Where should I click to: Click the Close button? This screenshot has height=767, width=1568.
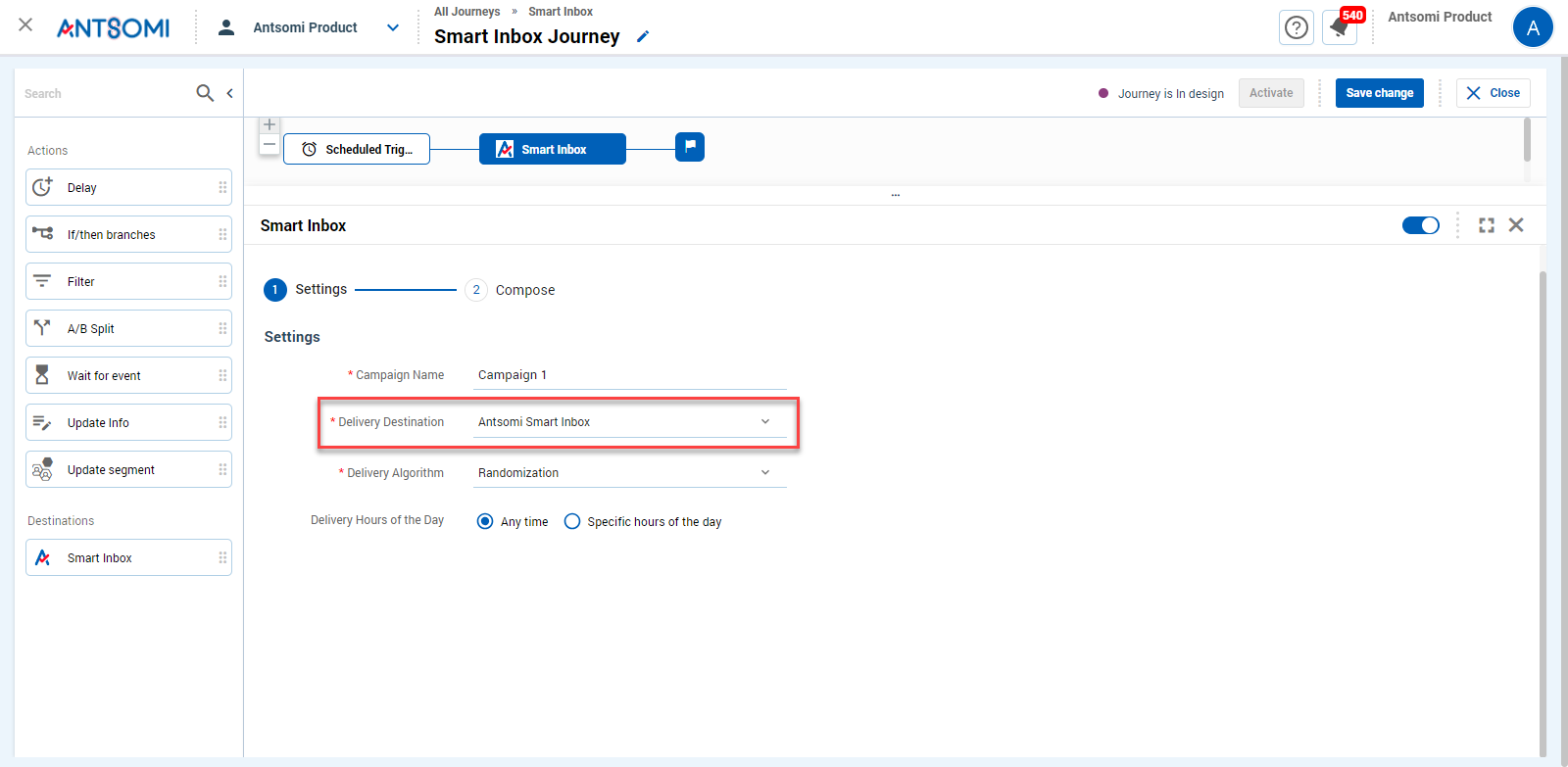pos(1494,93)
